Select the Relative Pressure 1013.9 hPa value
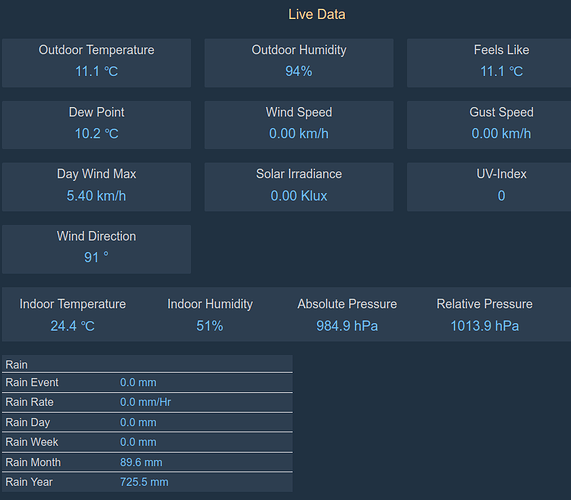Screen dimensions: 571x500 click(x=485, y=326)
